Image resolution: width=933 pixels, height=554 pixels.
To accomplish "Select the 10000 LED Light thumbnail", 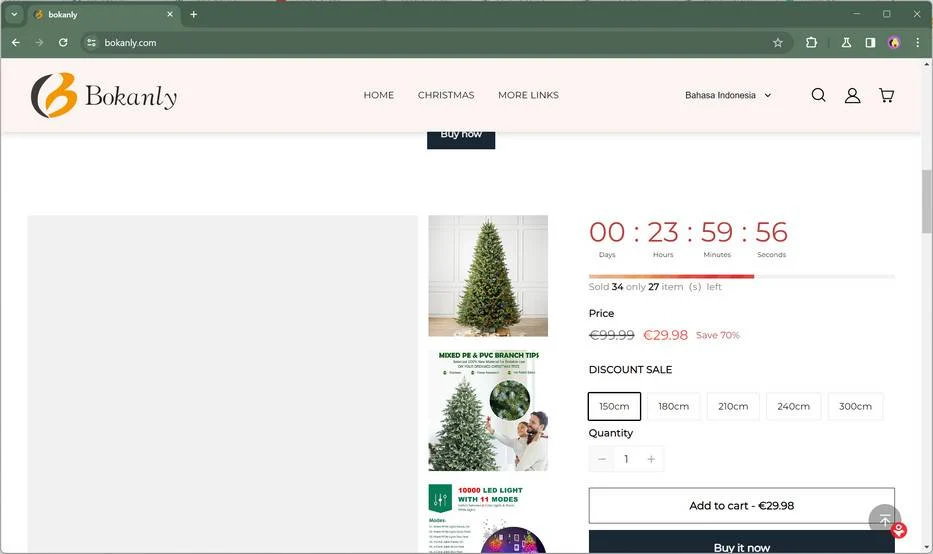I will pos(488,519).
